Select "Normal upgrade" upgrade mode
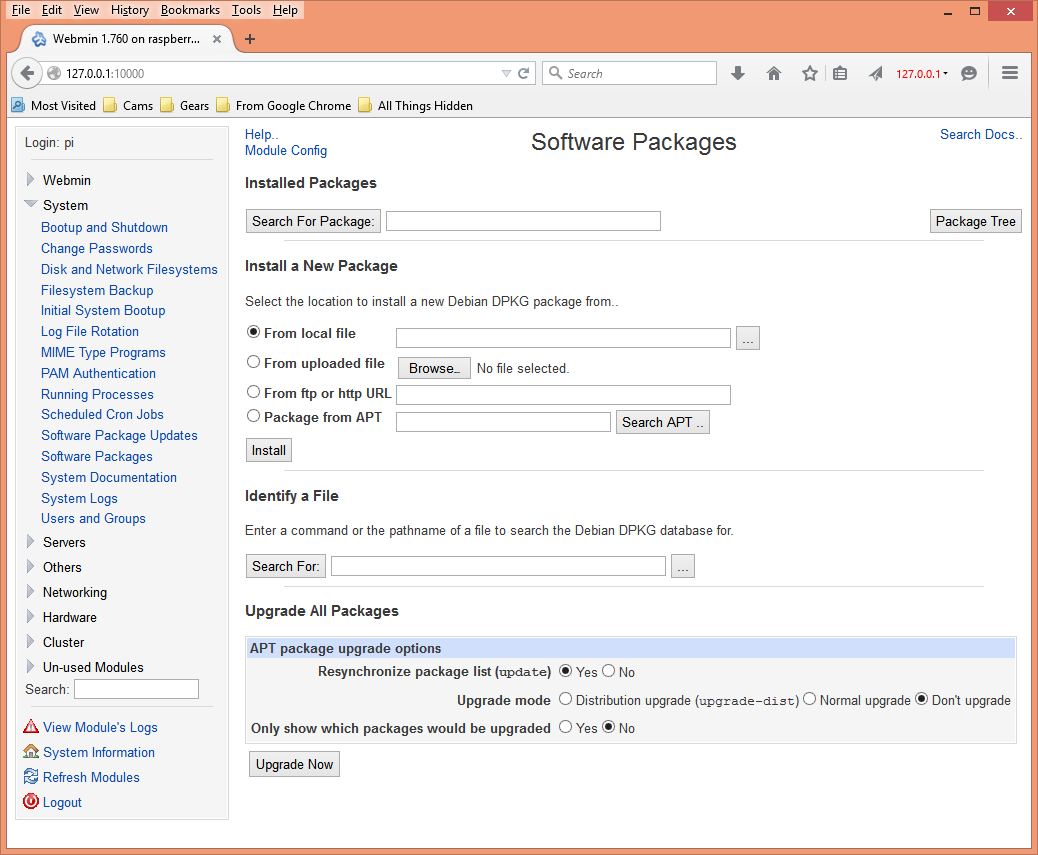 point(810,699)
